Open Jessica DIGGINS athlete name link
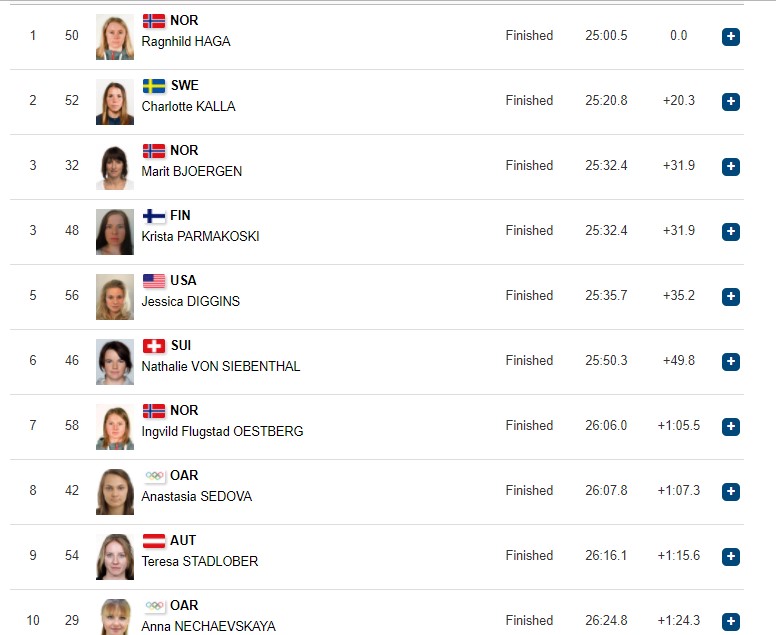This screenshot has height=635, width=776. pos(191,301)
